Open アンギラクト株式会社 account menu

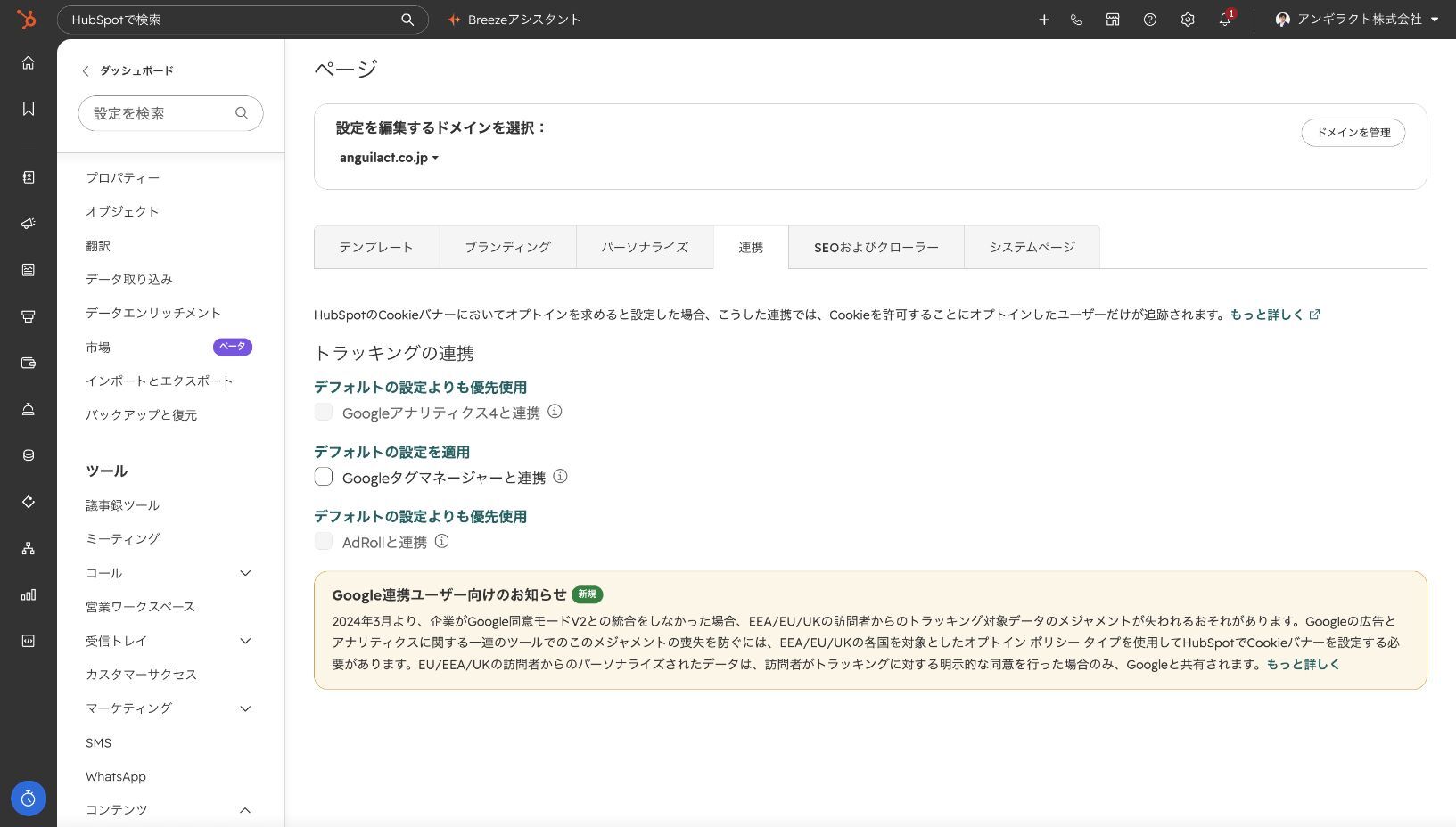[1357, 20]
